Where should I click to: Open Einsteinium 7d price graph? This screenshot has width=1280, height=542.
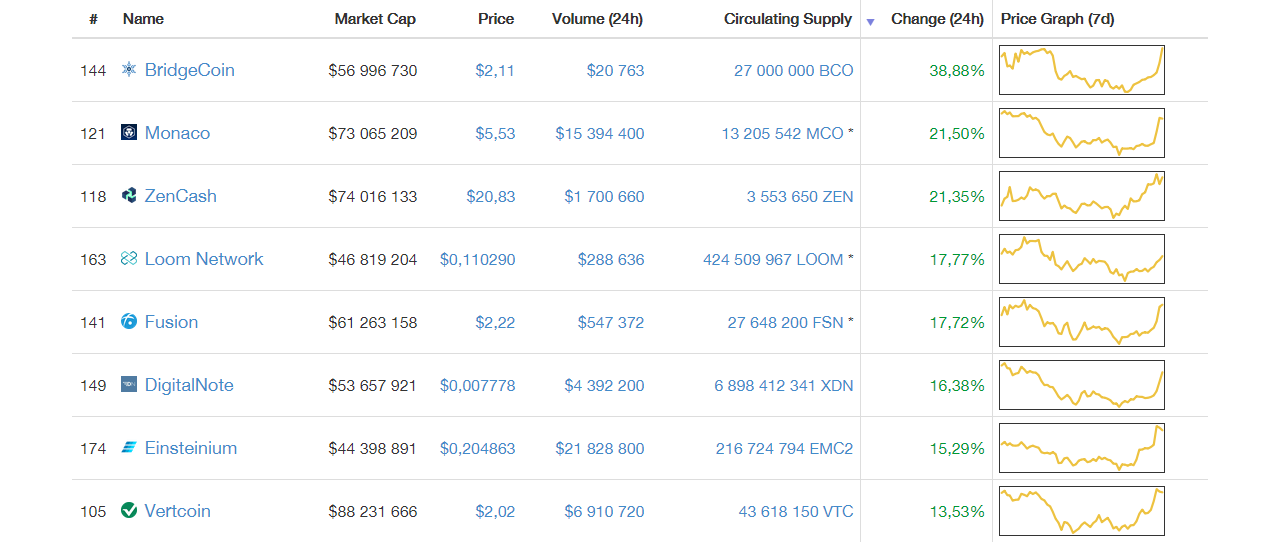(x=1082, y=448)
